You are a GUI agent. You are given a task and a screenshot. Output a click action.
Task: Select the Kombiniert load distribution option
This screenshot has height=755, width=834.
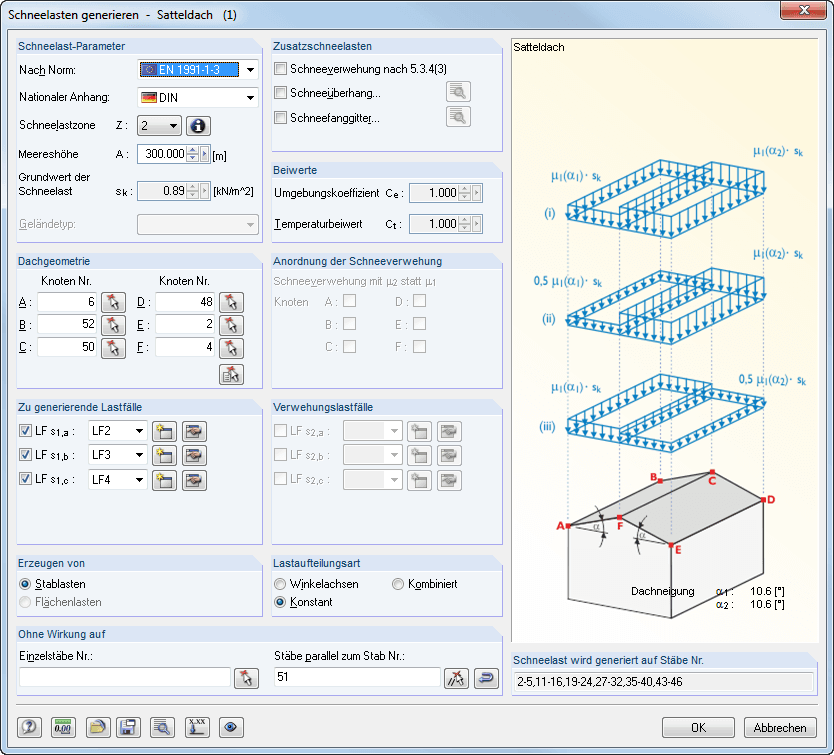pyautogui.click(x=398, y=584)
